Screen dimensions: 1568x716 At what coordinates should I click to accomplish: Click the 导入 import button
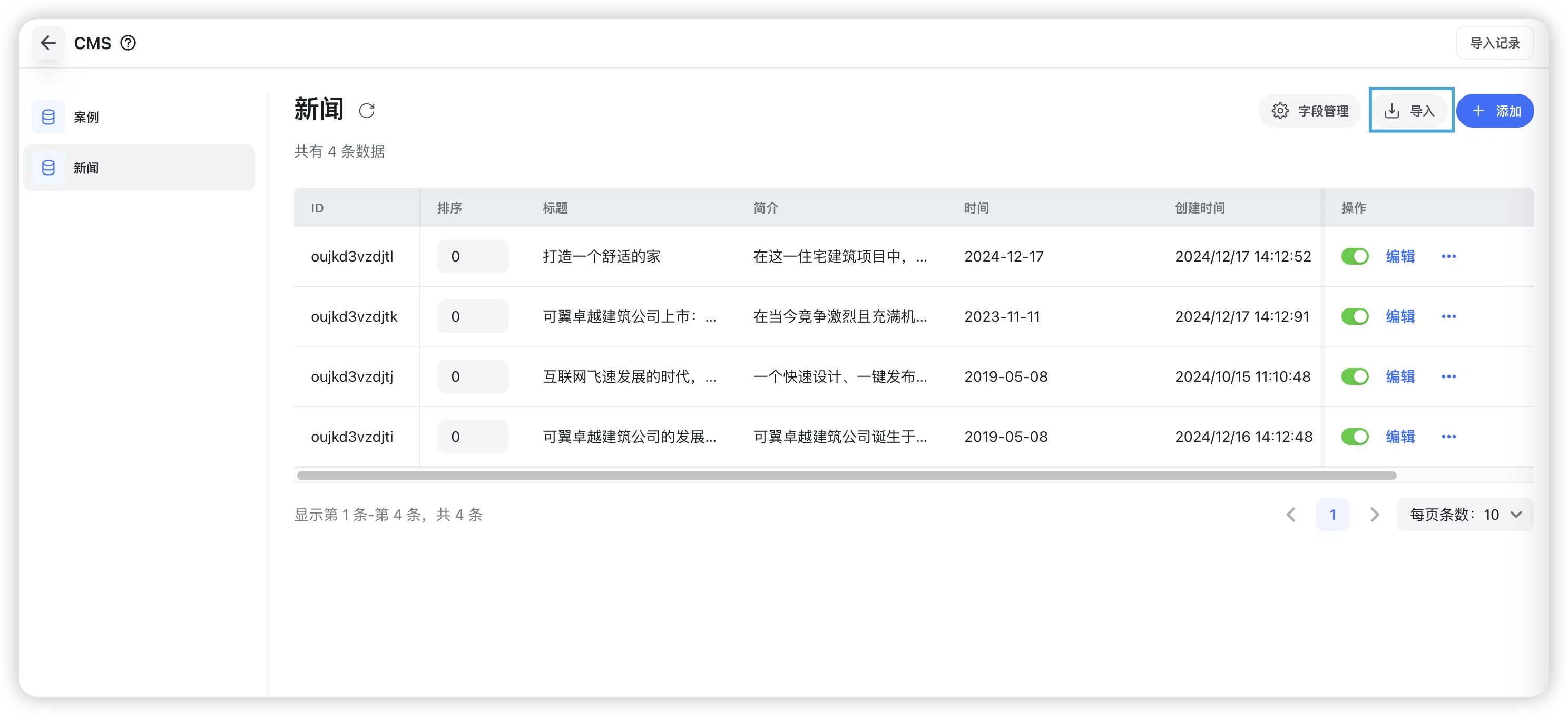click(1410, 111)
